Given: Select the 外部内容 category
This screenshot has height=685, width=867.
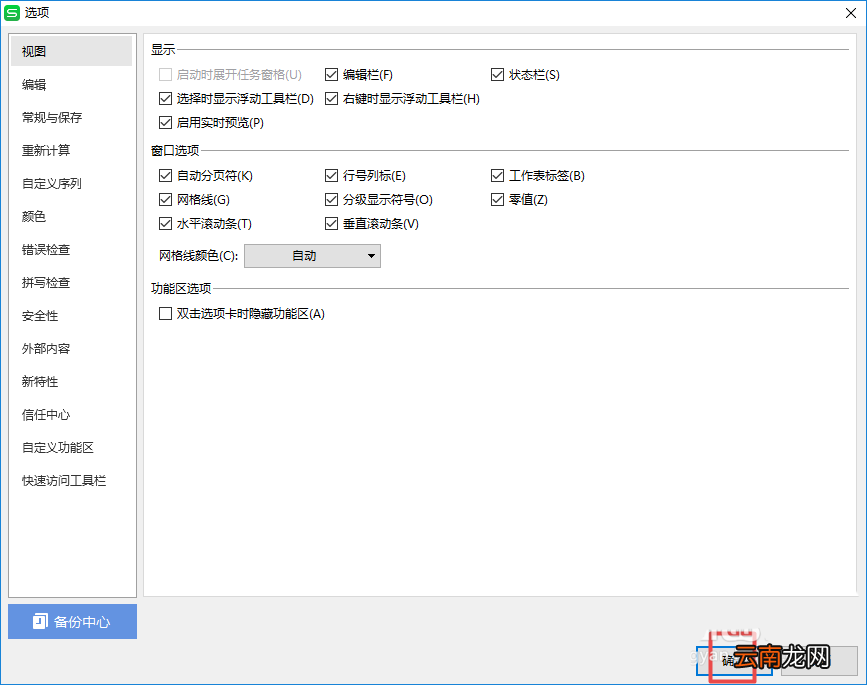Looking at the screenshot, I should 71,348.
